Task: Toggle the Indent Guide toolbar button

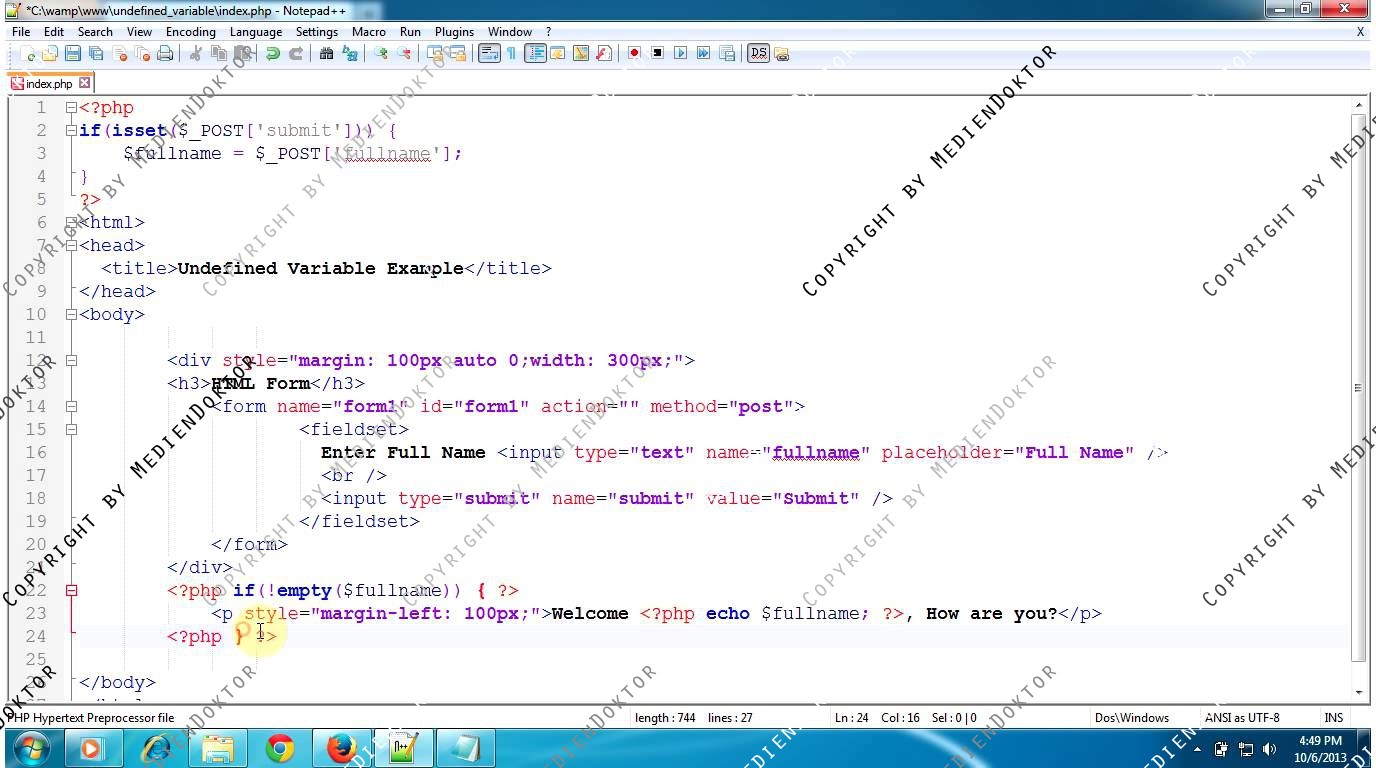Action: point(535,54)
